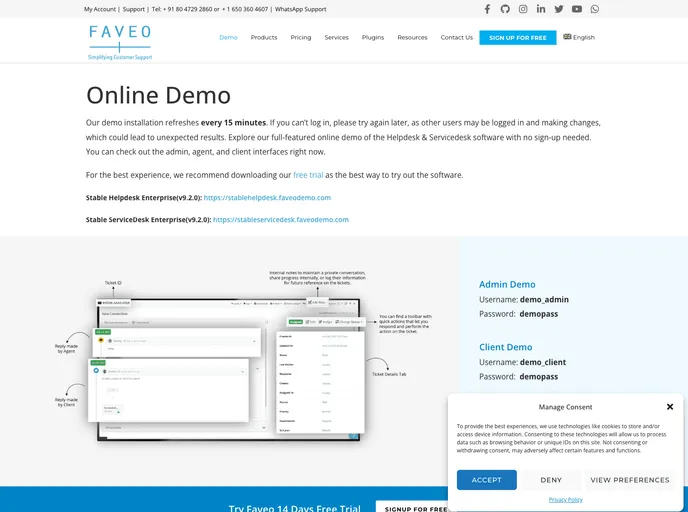Viewport: 688px width, 512px height.
Task: Open the Services menu
Action: pos(337,38)
